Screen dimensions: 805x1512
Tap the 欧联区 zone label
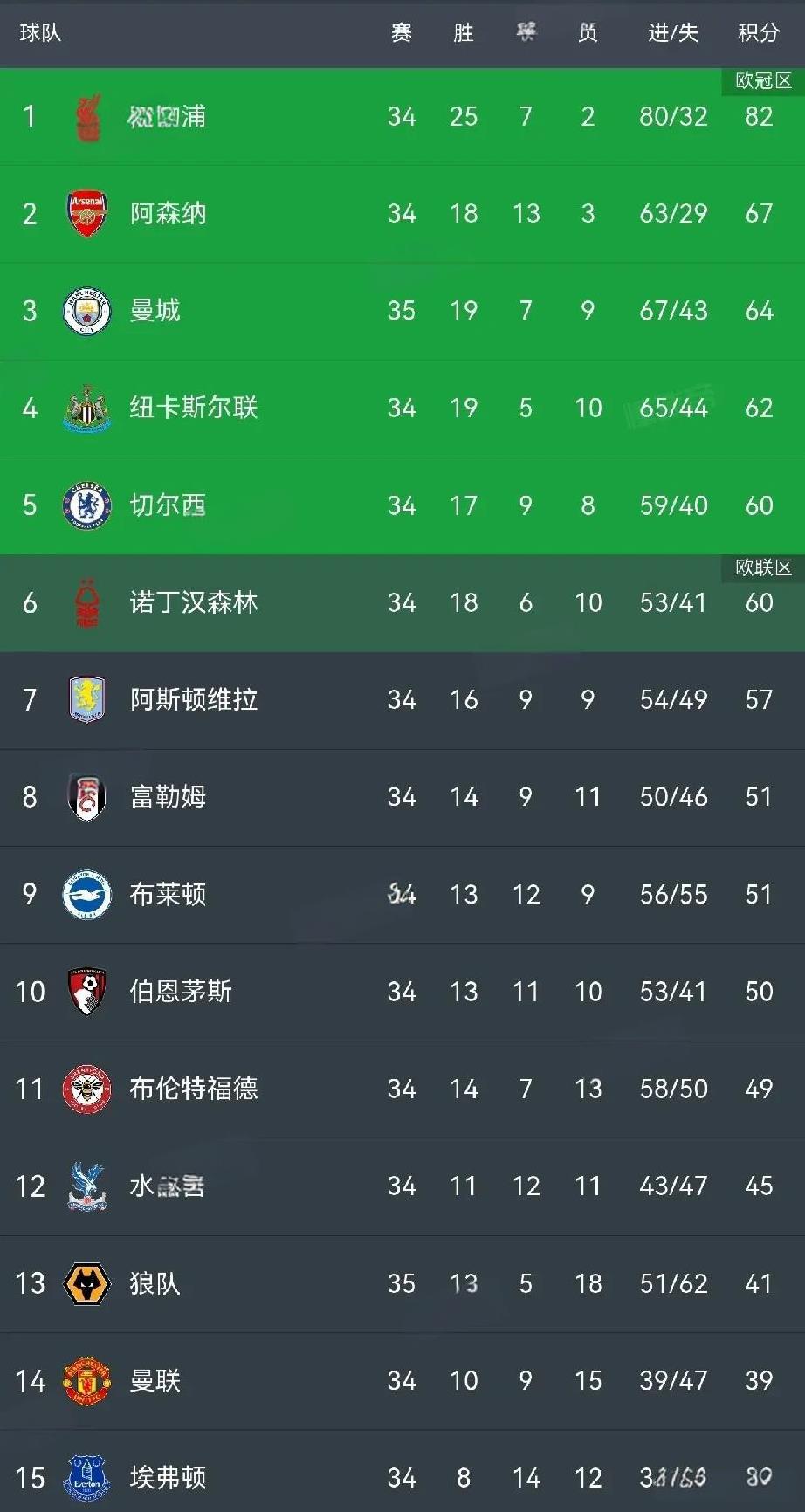[763, 567]
